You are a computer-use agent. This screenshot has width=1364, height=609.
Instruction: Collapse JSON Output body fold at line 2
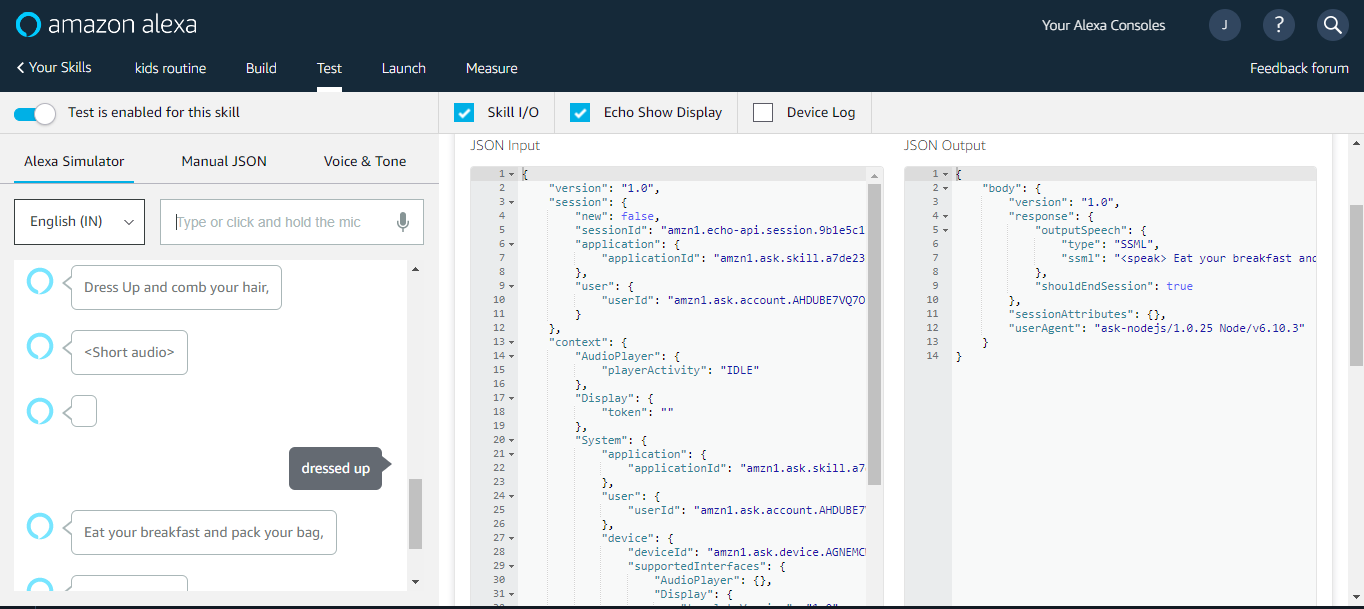point(946,188)
